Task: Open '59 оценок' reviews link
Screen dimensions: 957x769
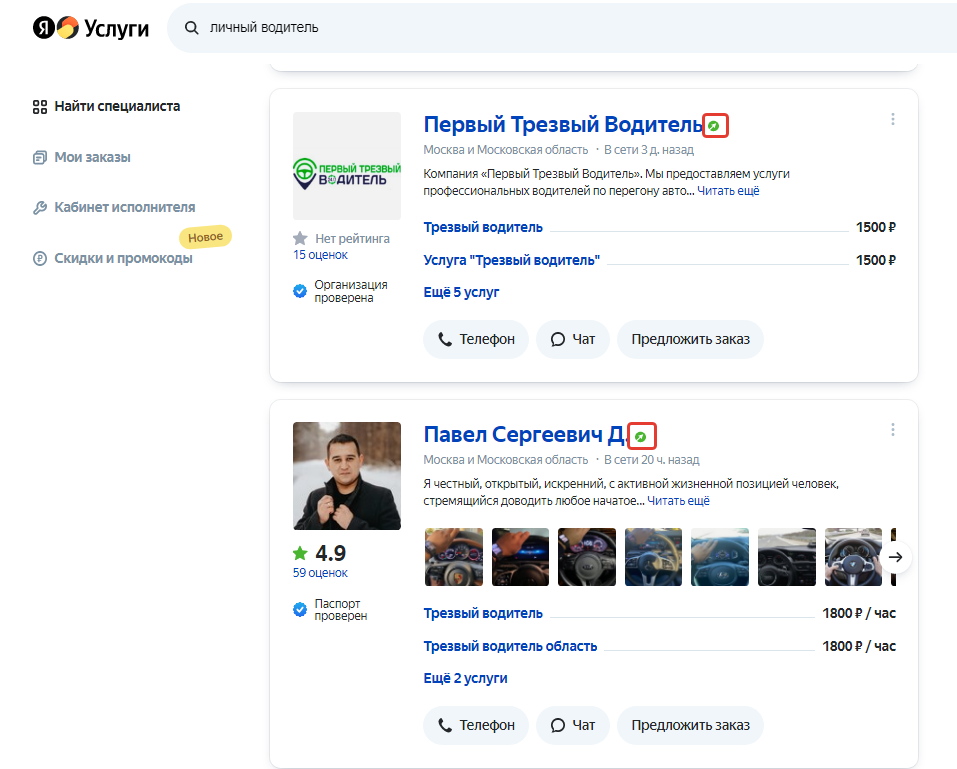Action: [320, 573]
